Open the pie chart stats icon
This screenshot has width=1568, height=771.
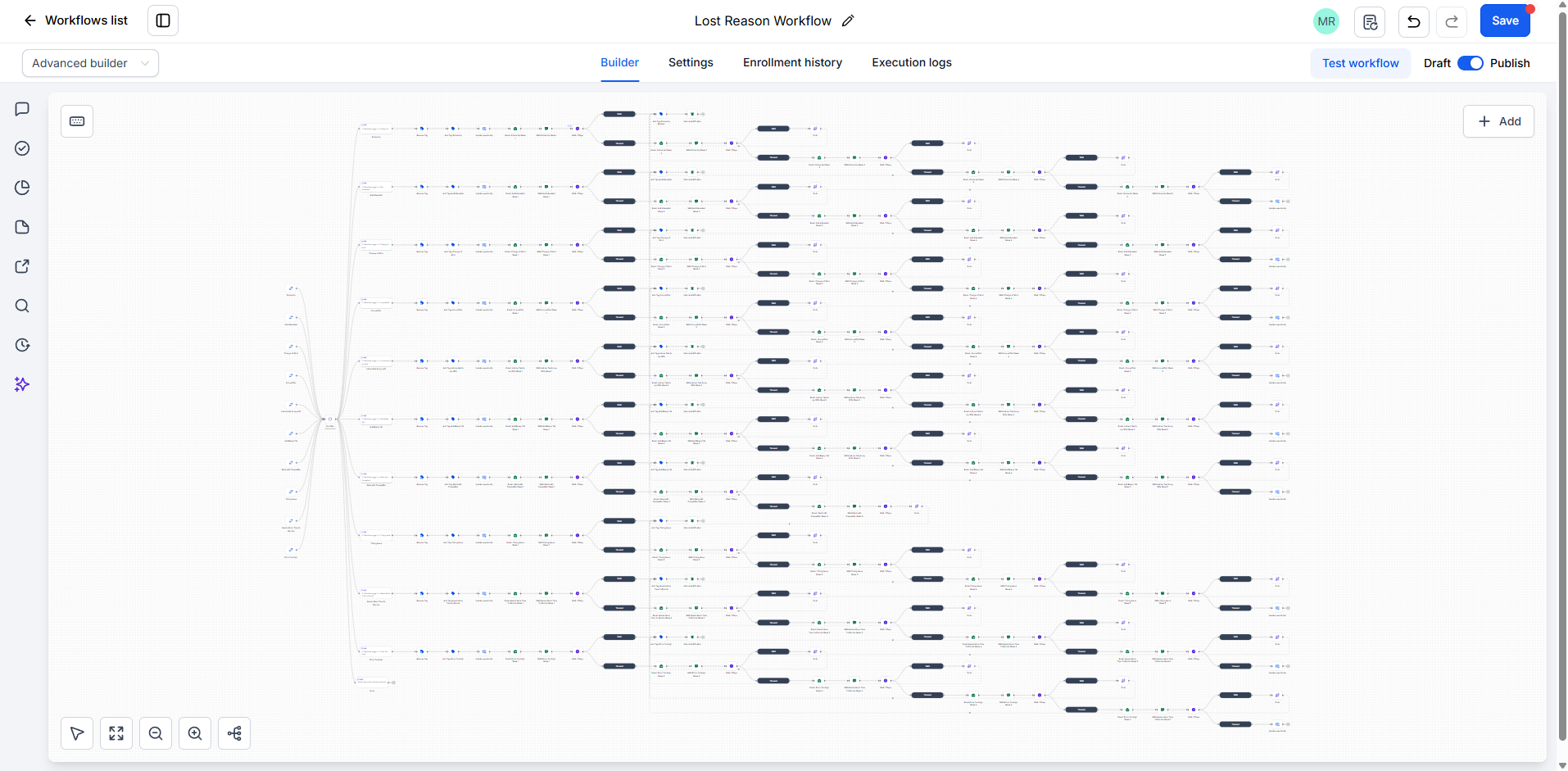[22, 188]
